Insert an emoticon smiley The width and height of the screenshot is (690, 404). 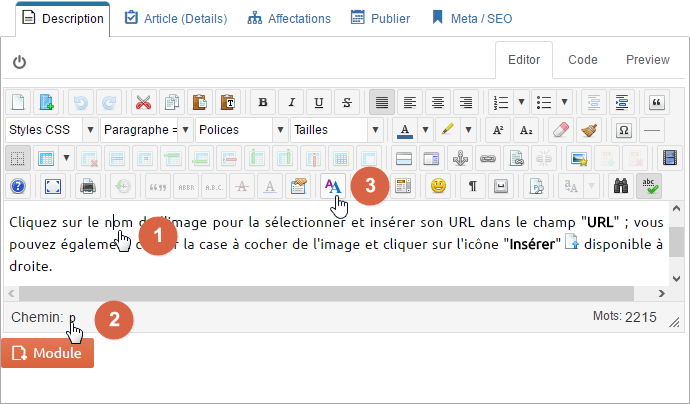[x=438, y=186]
